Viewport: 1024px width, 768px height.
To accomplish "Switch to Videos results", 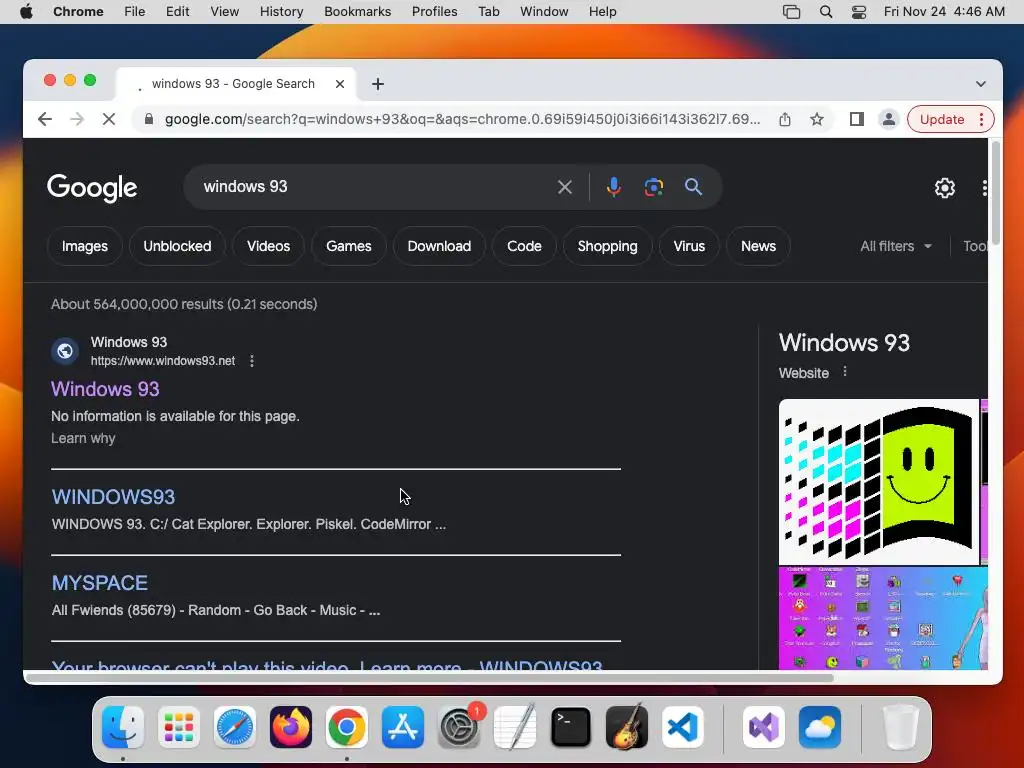I will tap(268, 246).
